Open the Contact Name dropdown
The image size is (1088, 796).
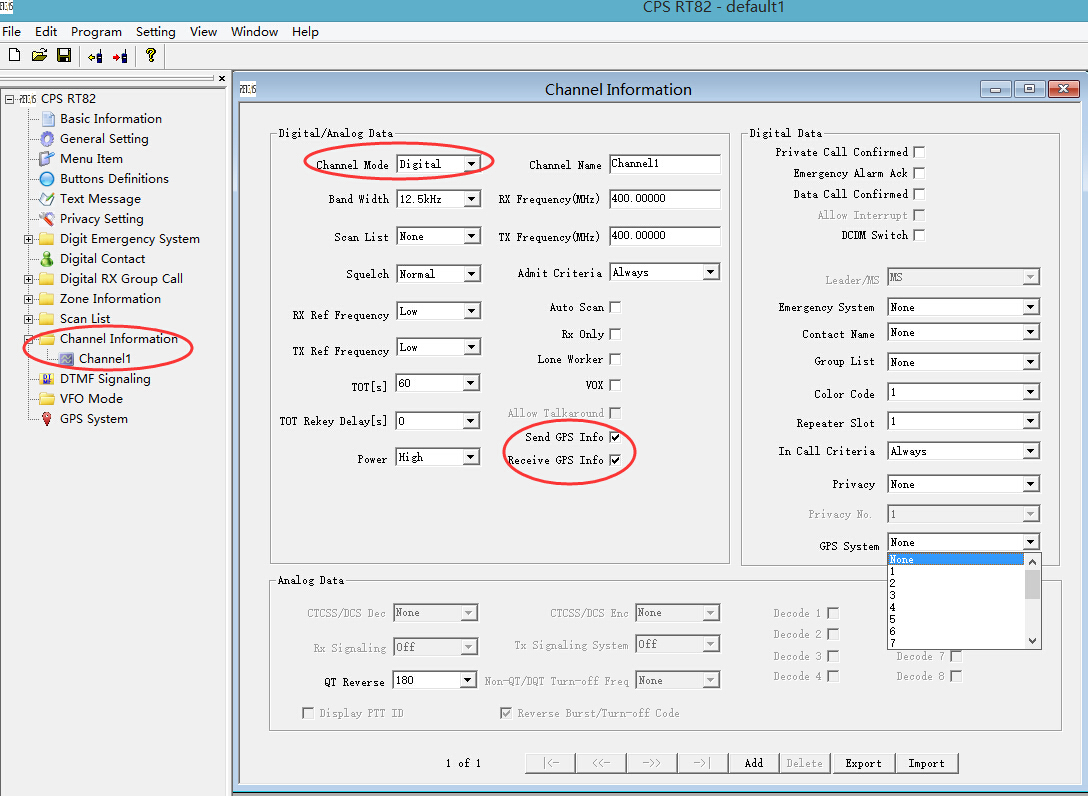click(1030, 333)
